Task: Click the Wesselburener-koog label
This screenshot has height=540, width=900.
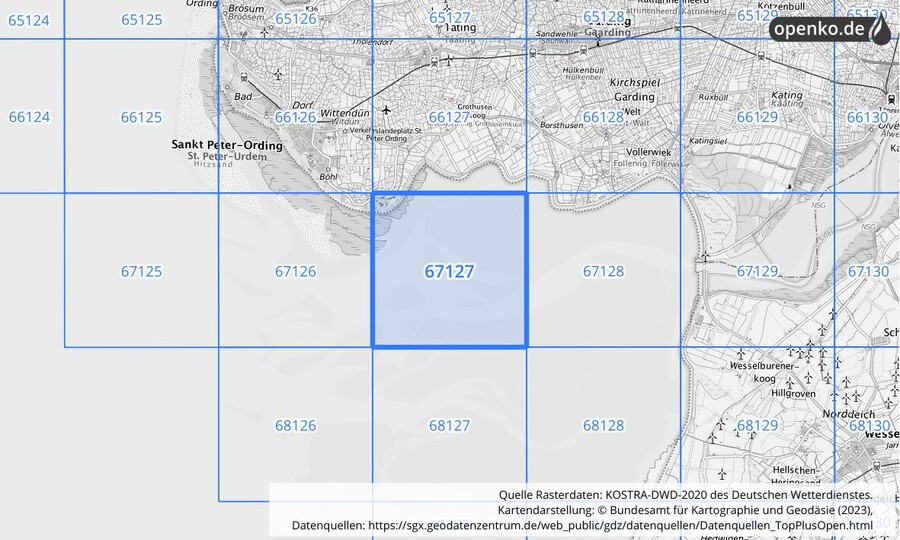Action: pyautogui.click(x=764, y=372)
